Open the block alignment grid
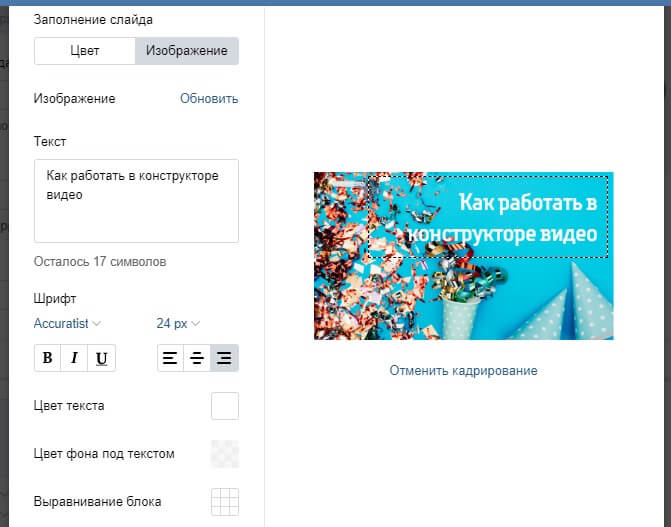The width and height of the screenshot is (671, 527). coord(225,501)
